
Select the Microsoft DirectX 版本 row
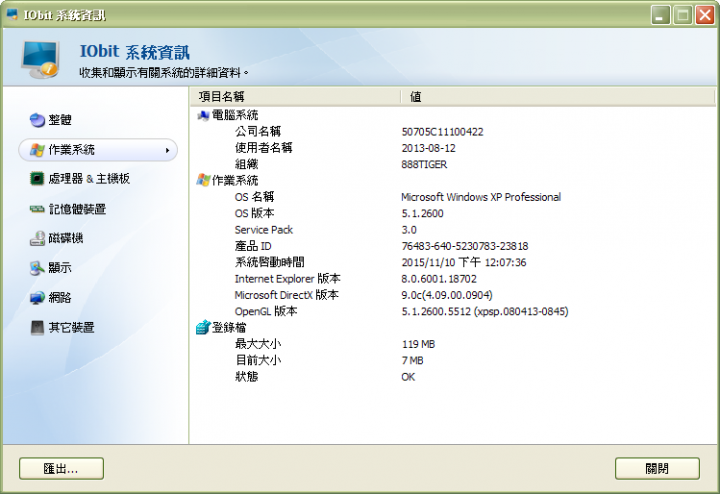453,295
